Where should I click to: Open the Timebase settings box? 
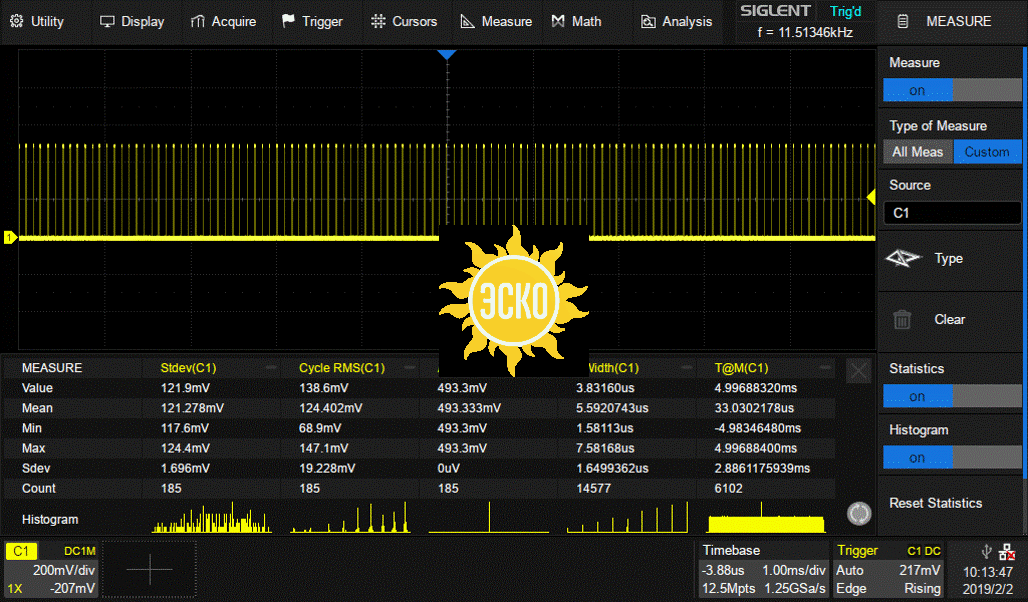tap(762, 569)
